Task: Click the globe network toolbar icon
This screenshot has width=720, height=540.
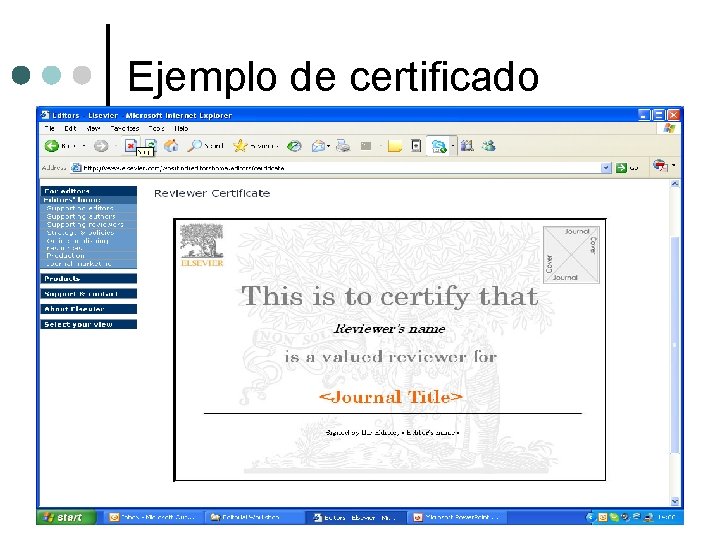Action: (439, 146)
